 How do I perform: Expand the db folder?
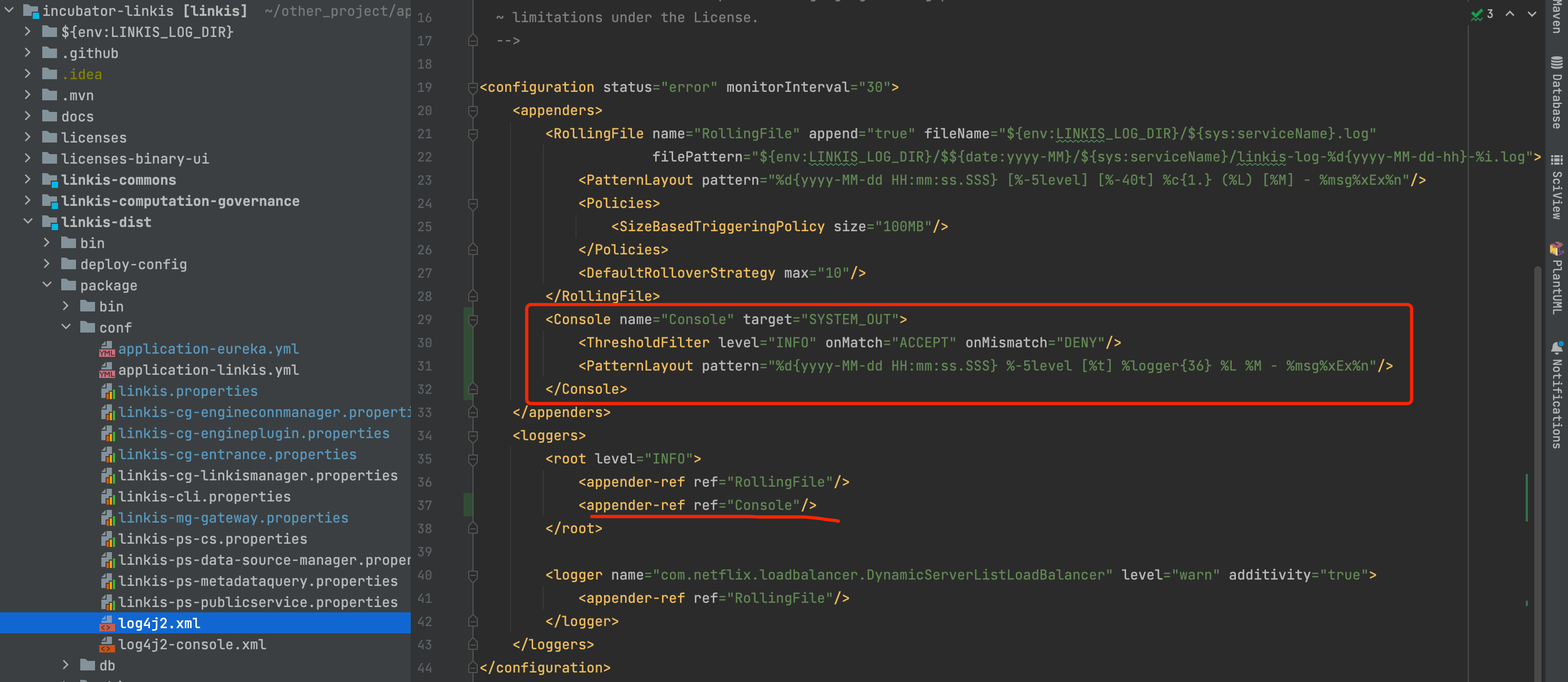(66, 665)
